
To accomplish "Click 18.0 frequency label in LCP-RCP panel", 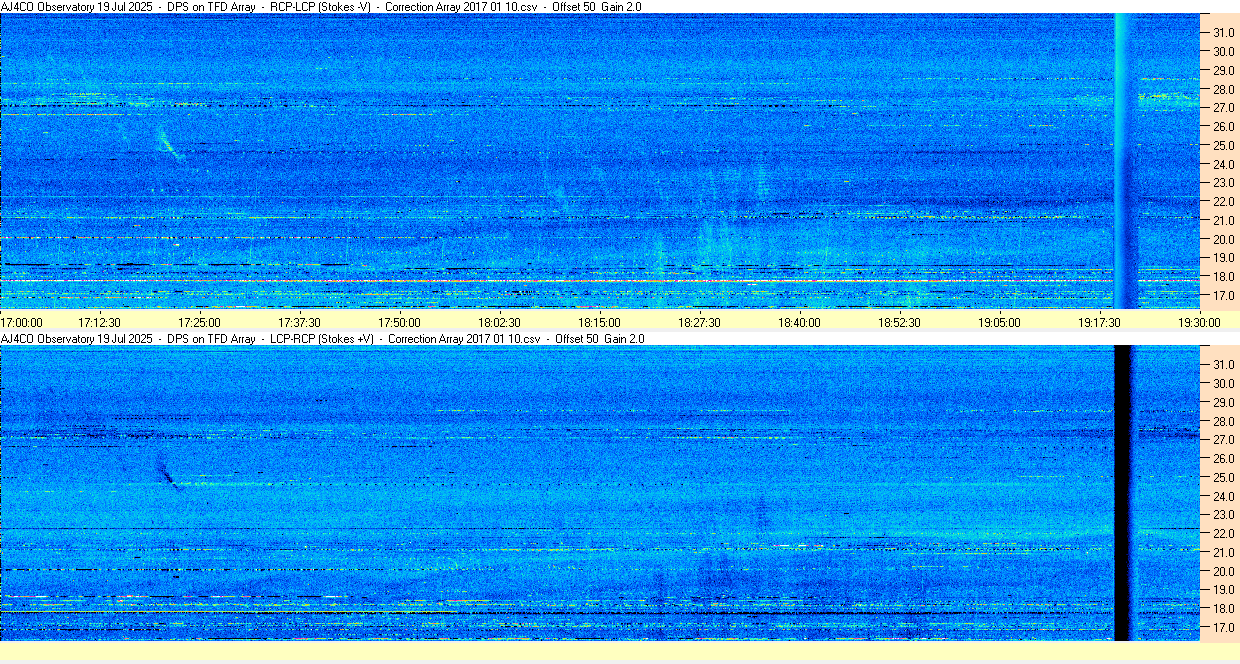I will tap(1224, 610).
